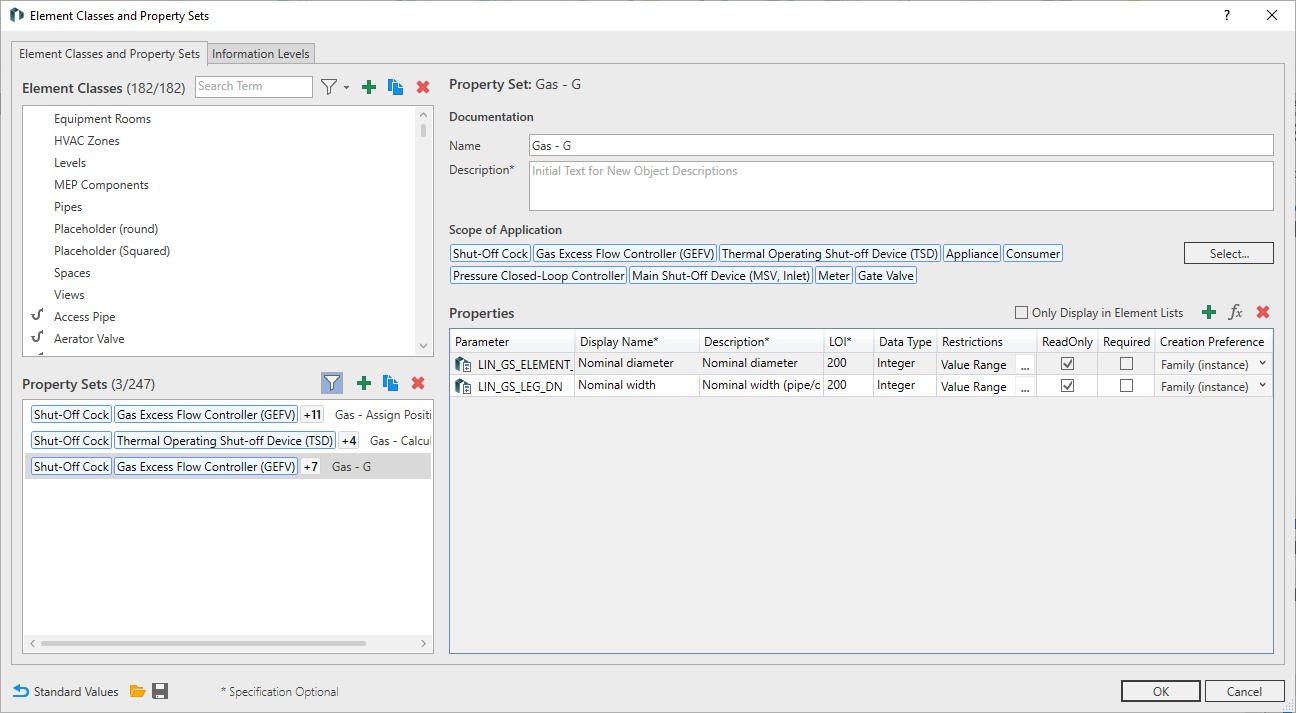Select the Gas - Calcul property set row
Screen dimensions: 1296x713
tap(228, 440)
